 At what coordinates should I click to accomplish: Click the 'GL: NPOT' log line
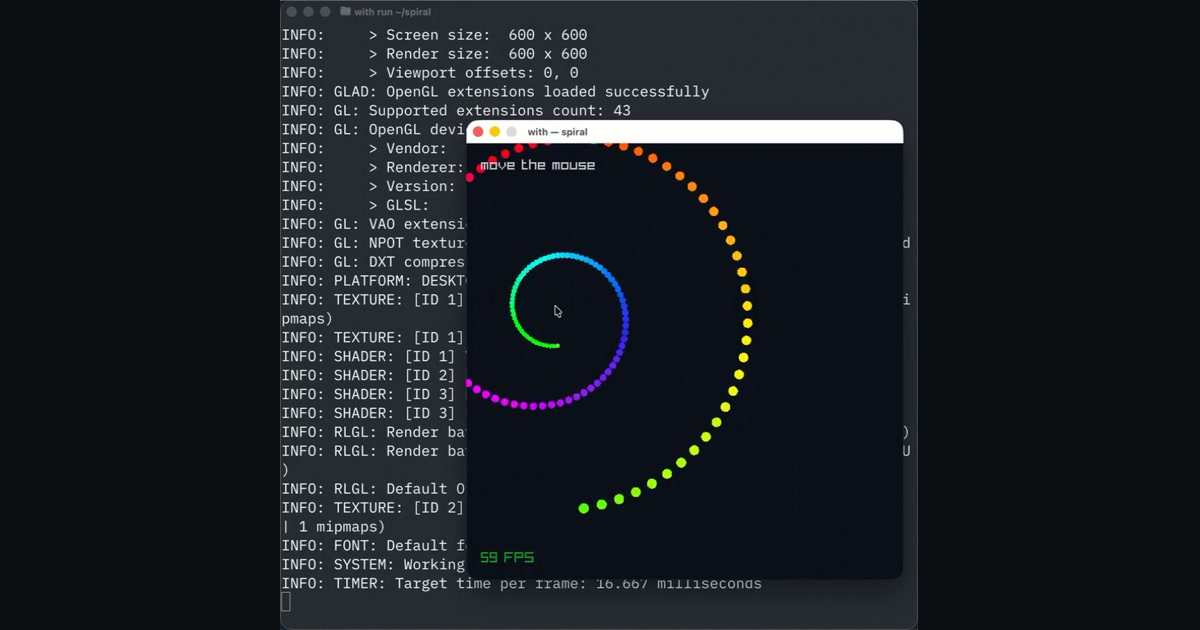(x=374, y=243)
